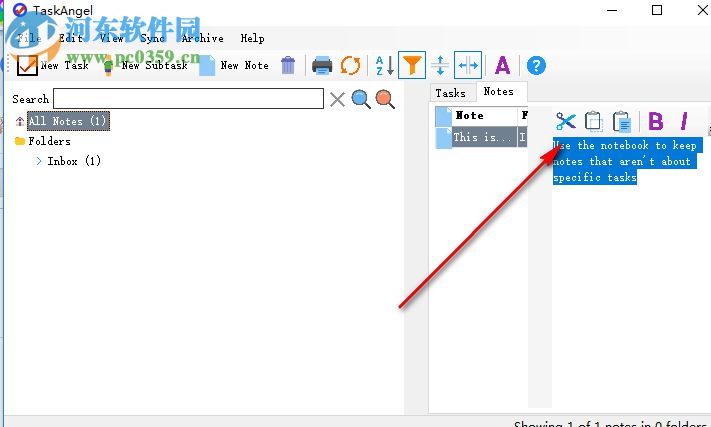Open the View menu
The width and height of the screenshot is (711, 427).
pos(112,38)
